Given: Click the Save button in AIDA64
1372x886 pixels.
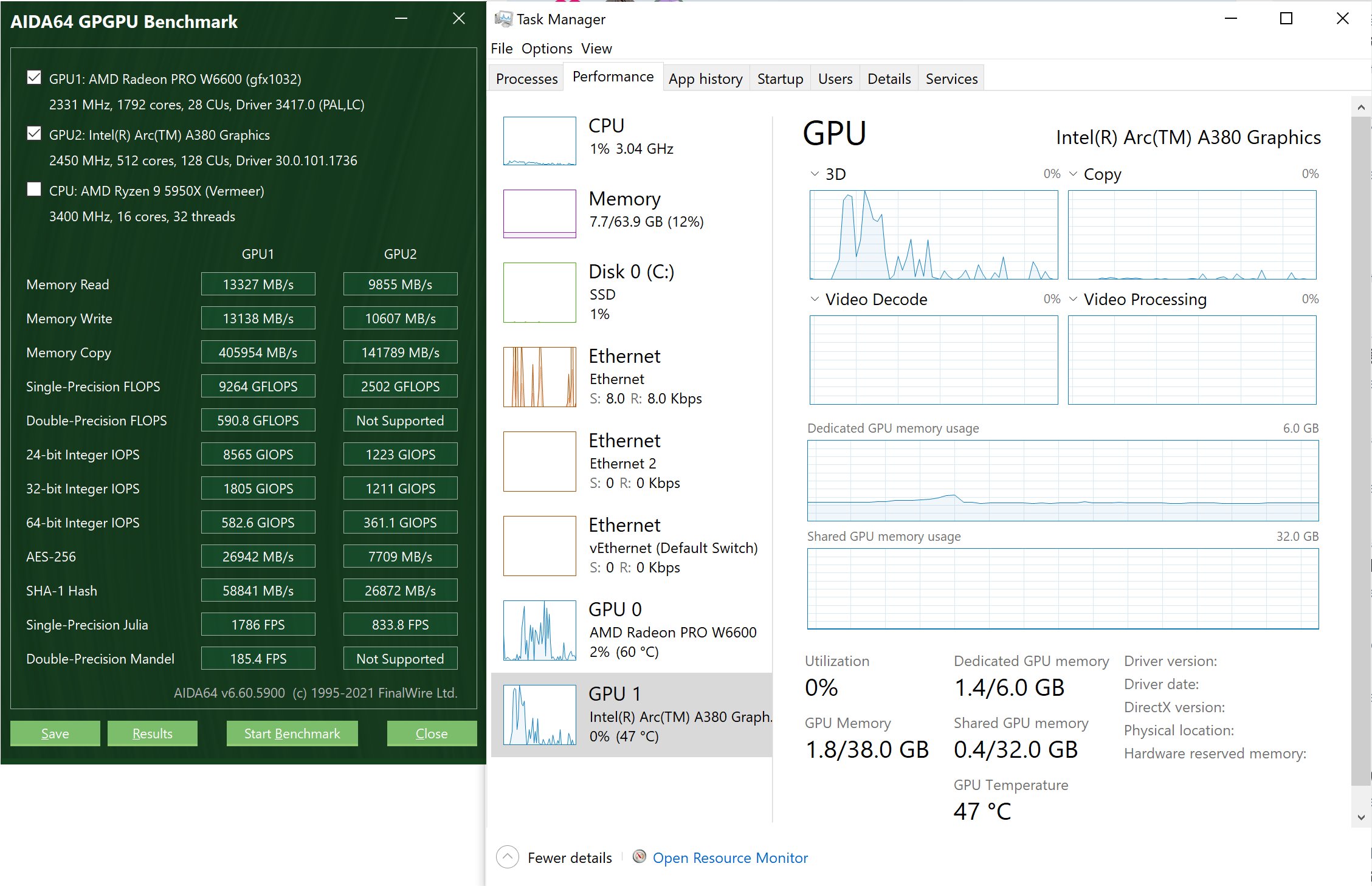Looking at the screenshot, I should click(55, 733).
